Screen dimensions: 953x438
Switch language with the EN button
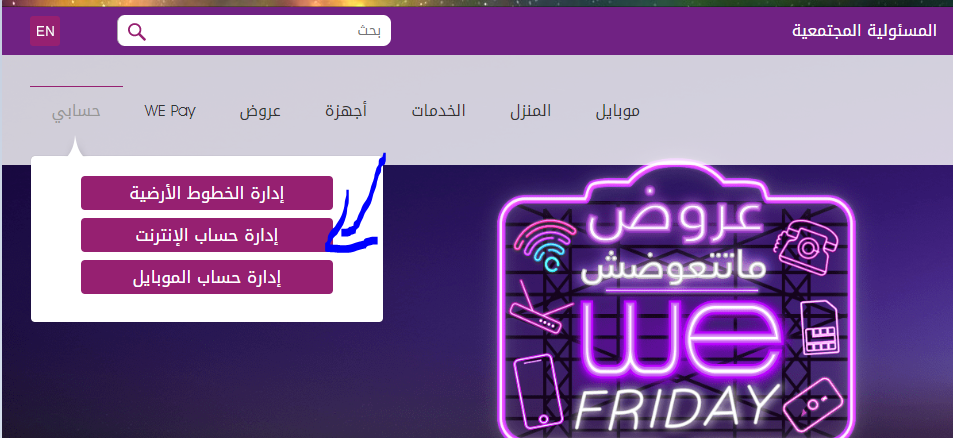click(x=45, y=31)
